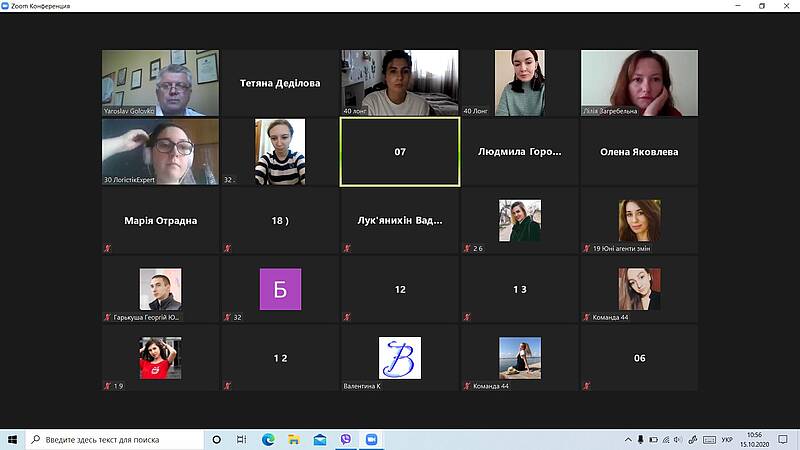
Task: Click the Zoom icon in the taskbar
Action: [372, 439]
